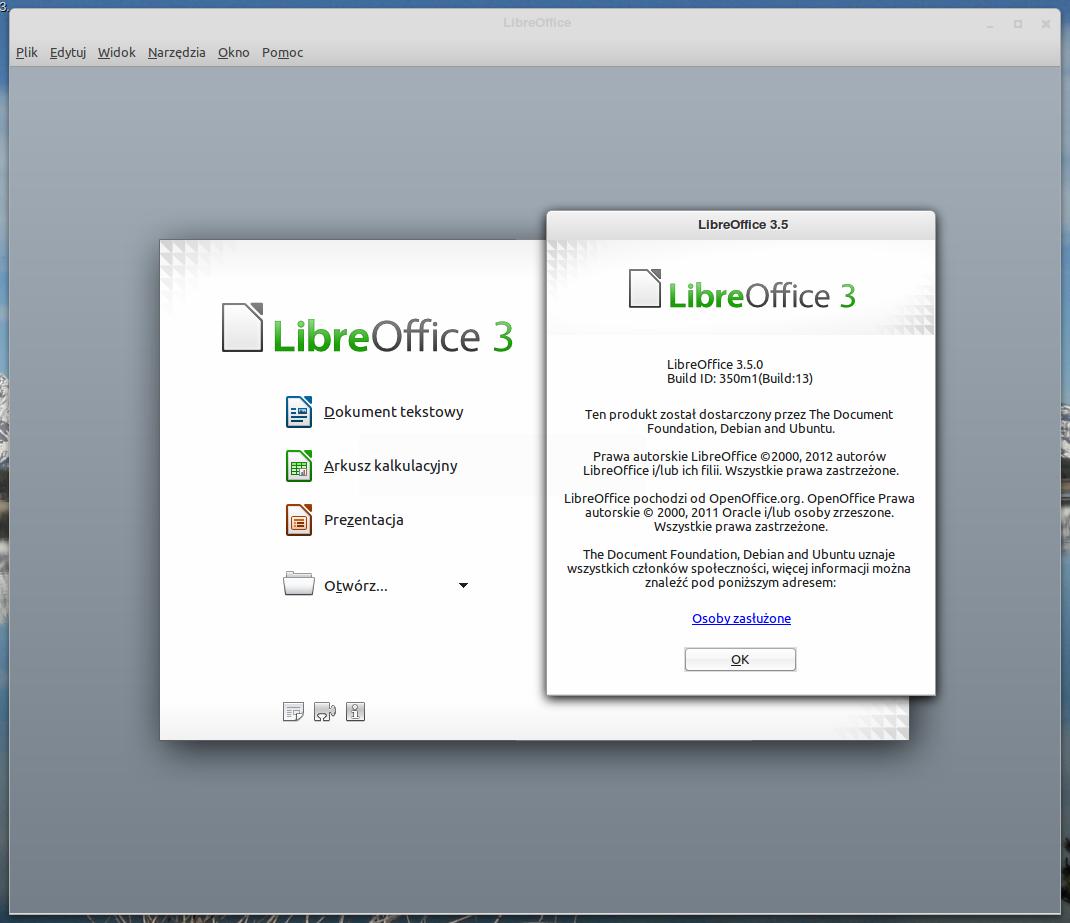
Task: Open the Narzędzia menu
Action: click(x=176, y=53)
